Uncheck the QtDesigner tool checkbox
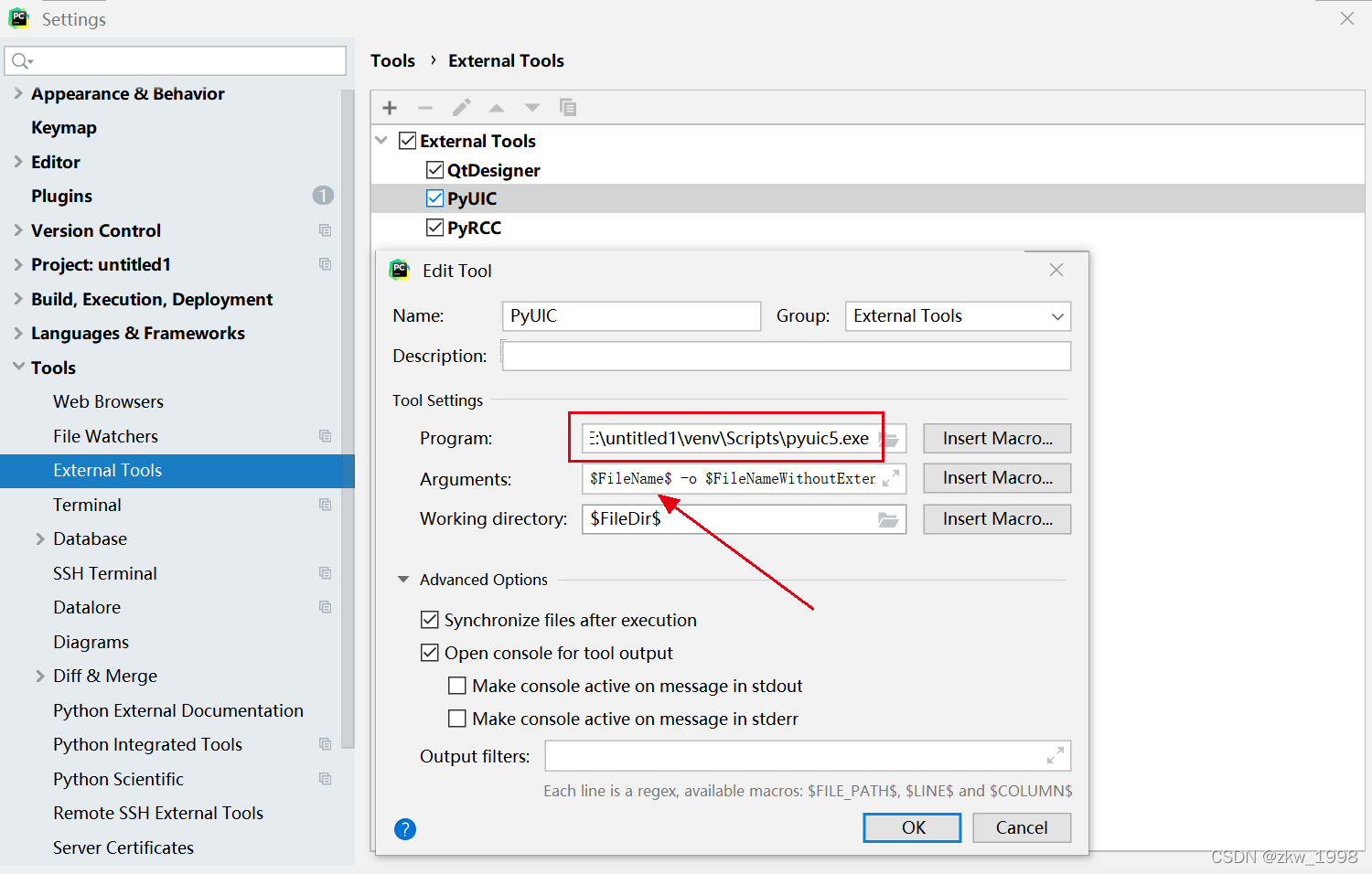 (x=434, y=169)
